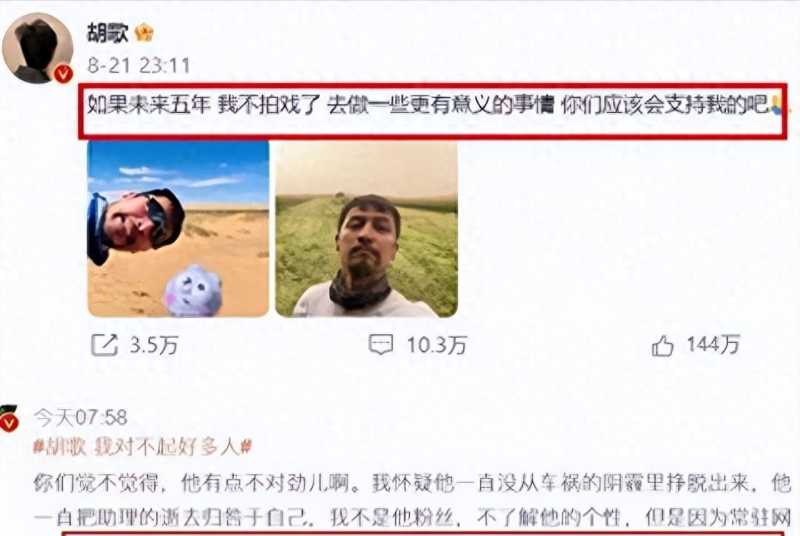This screenshot has height=536, width=800.
Task: Open the 10.3万 comments count
Action: (437, 346)
